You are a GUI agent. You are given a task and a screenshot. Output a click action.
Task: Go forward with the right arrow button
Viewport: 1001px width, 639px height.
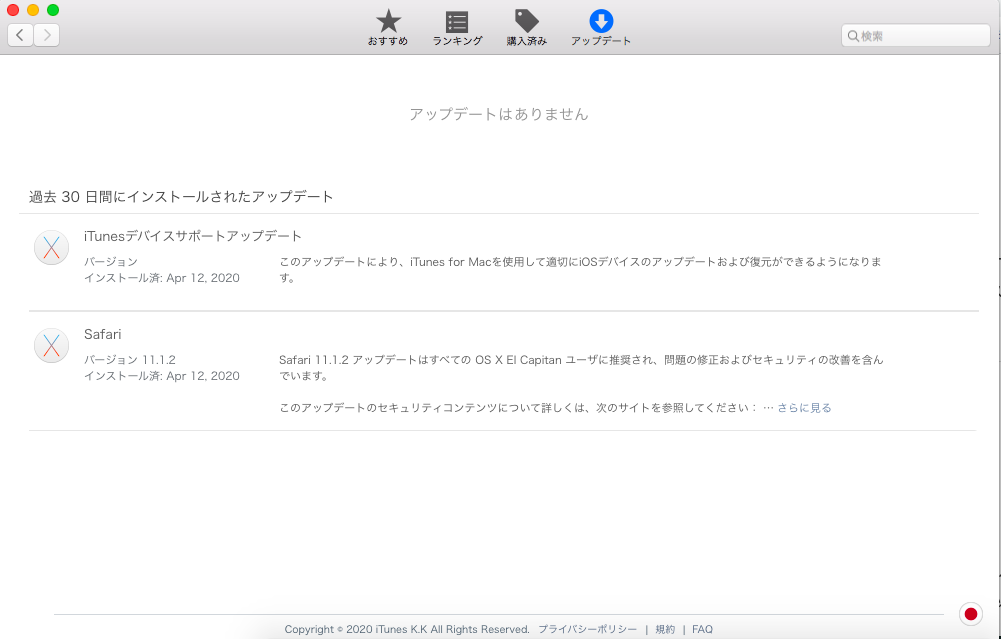pos(47,35)
